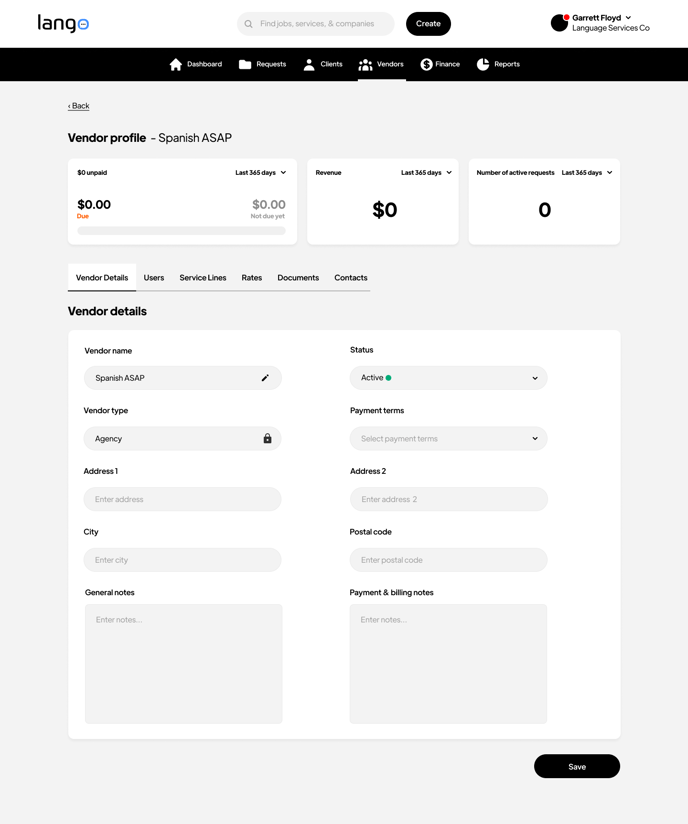Open the Dashboard using the home icon

[x=175, y=63]
